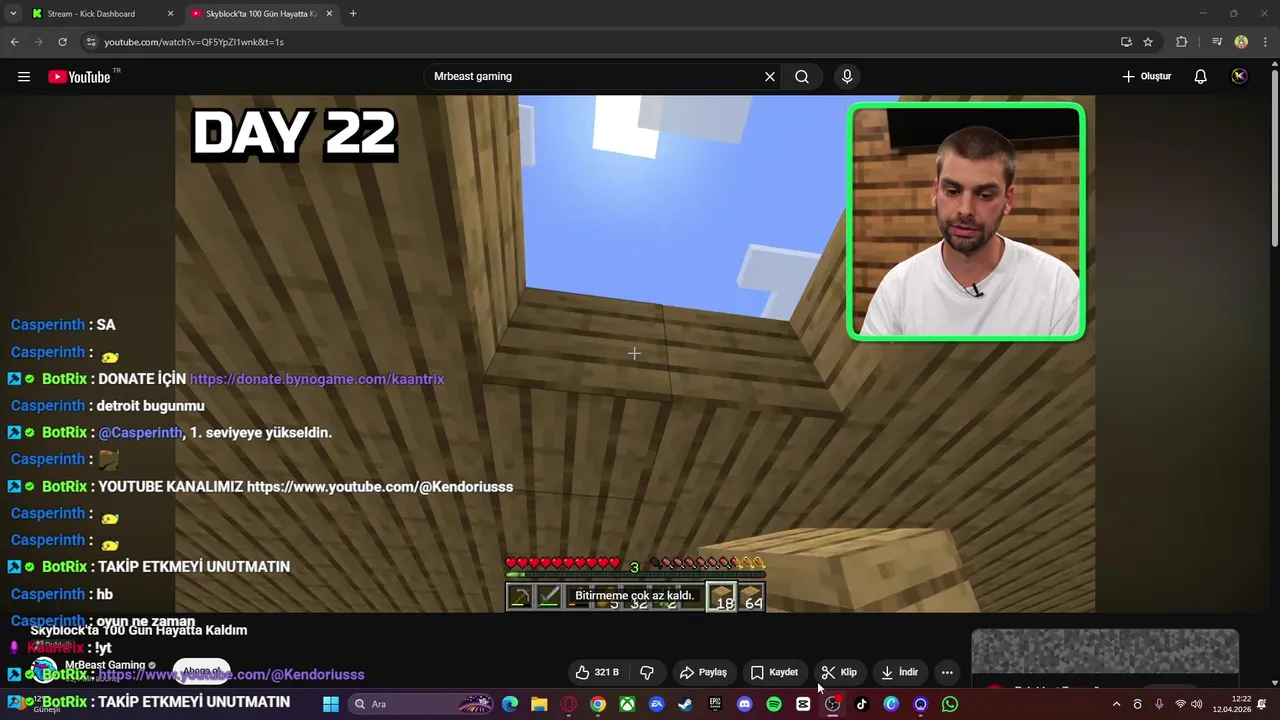
Task: Go back in browser history
Action: pos(14,42)
